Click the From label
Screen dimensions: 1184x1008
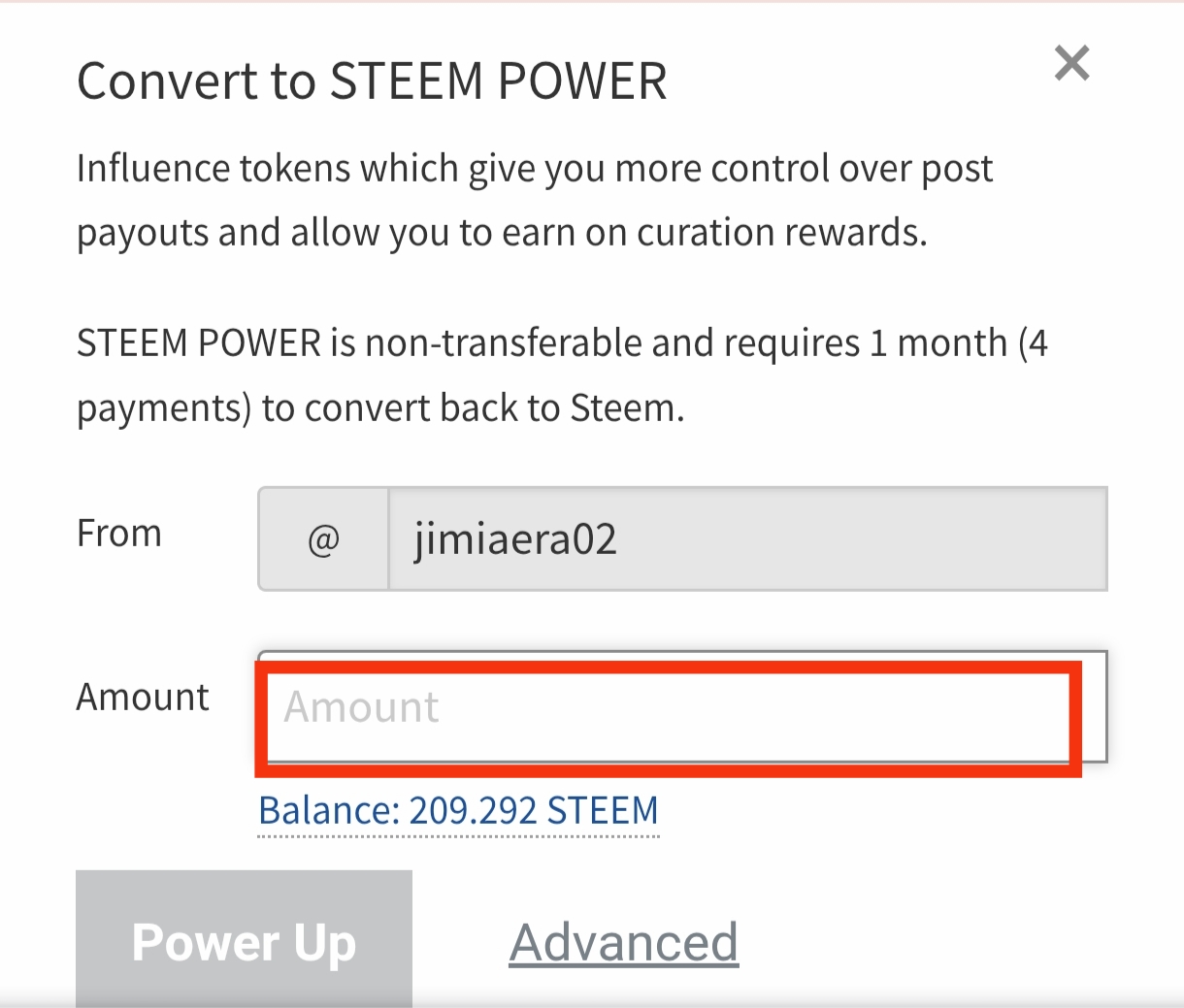coord(119,534)
